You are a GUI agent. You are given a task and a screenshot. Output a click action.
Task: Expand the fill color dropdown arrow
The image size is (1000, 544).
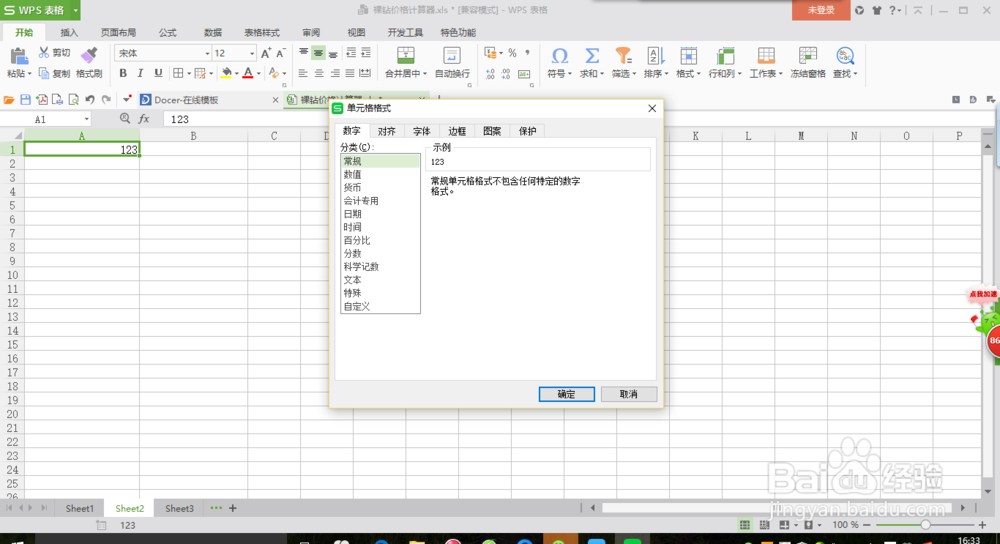tap(237, 74)
